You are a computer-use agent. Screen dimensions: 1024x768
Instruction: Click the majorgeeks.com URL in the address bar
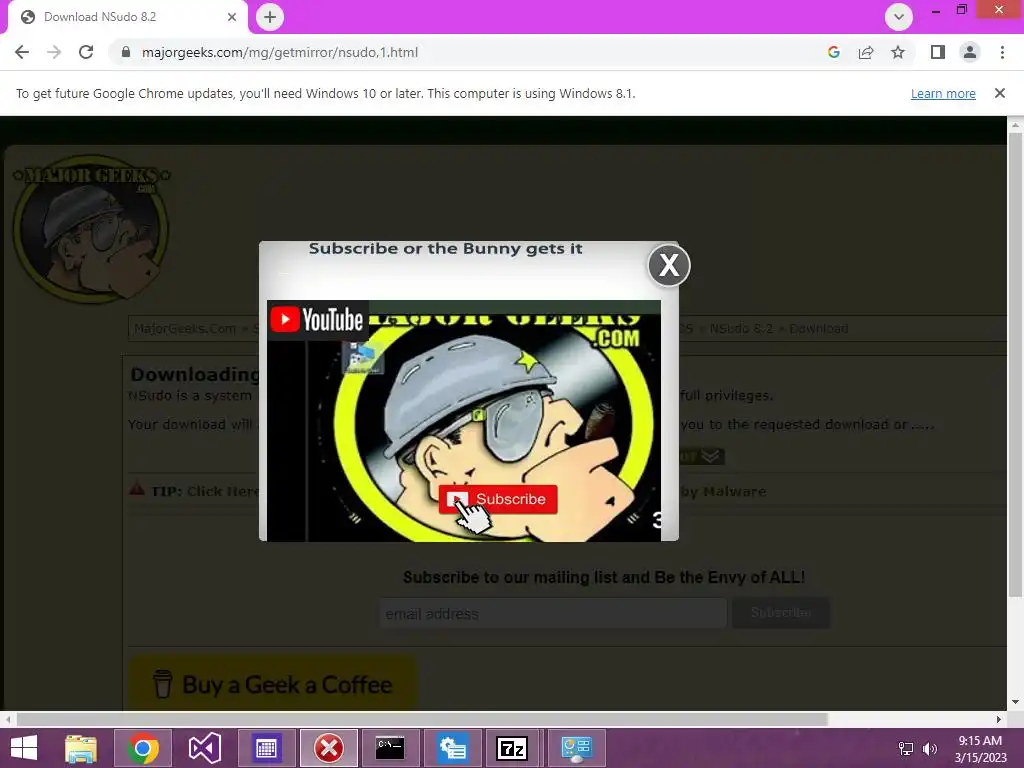tap(280, 52)
